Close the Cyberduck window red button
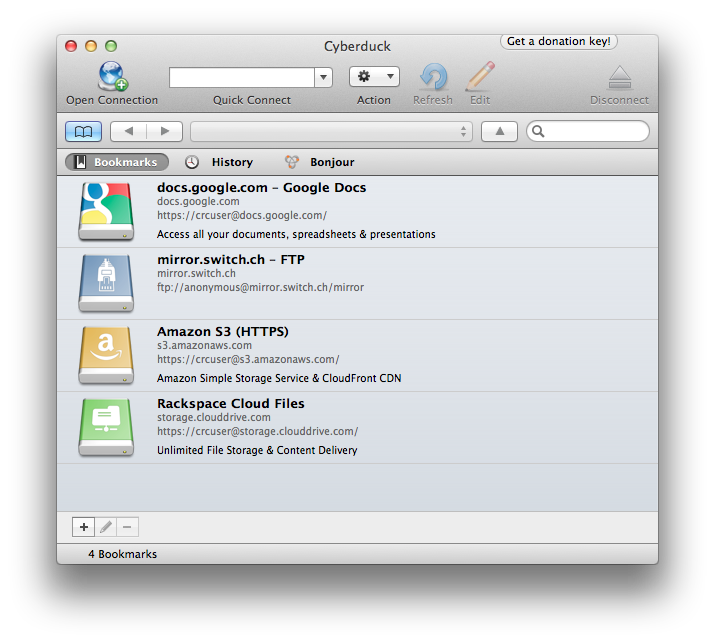 [x=71, y=46]
